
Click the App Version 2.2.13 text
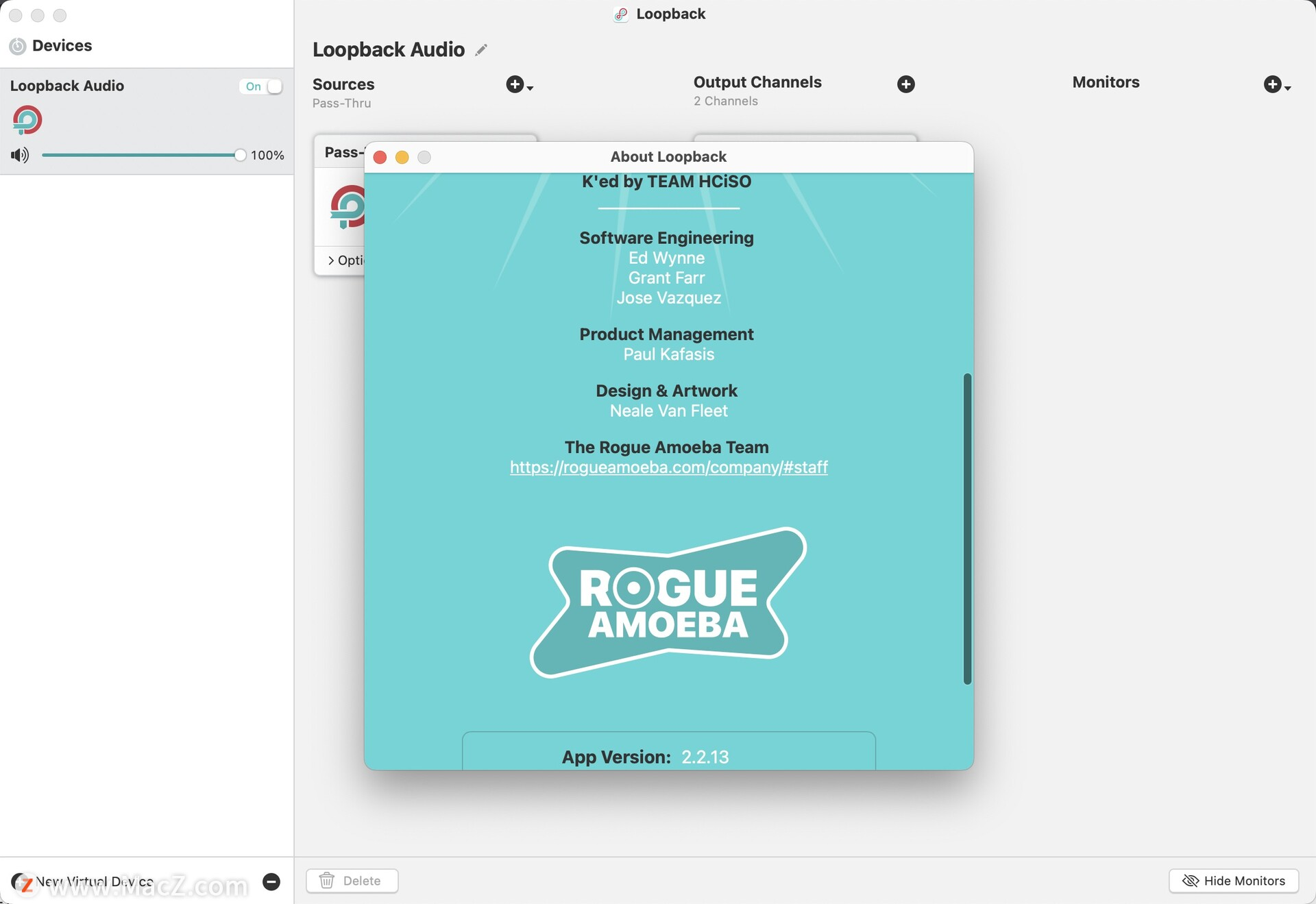(646, 757)
